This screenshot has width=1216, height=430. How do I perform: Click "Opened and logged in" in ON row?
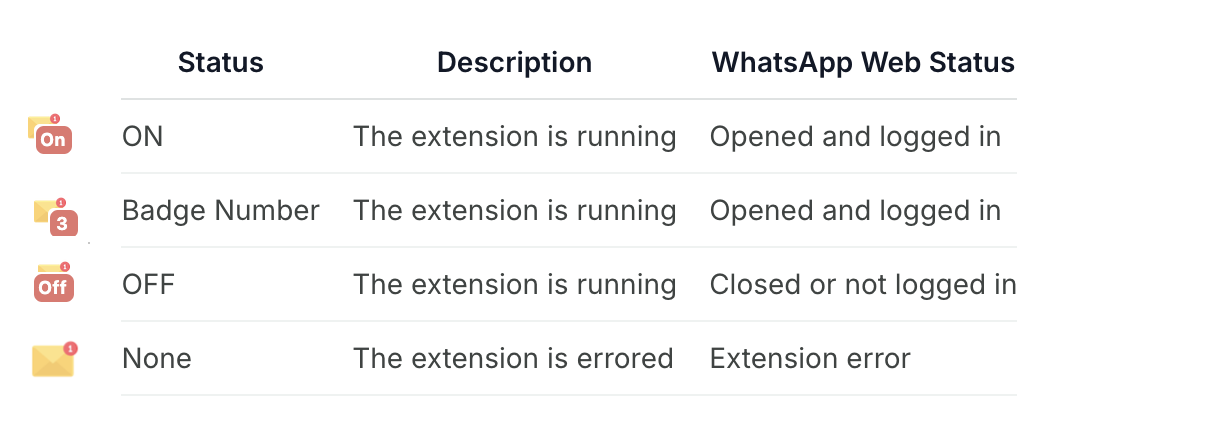[x=856, y=136]
